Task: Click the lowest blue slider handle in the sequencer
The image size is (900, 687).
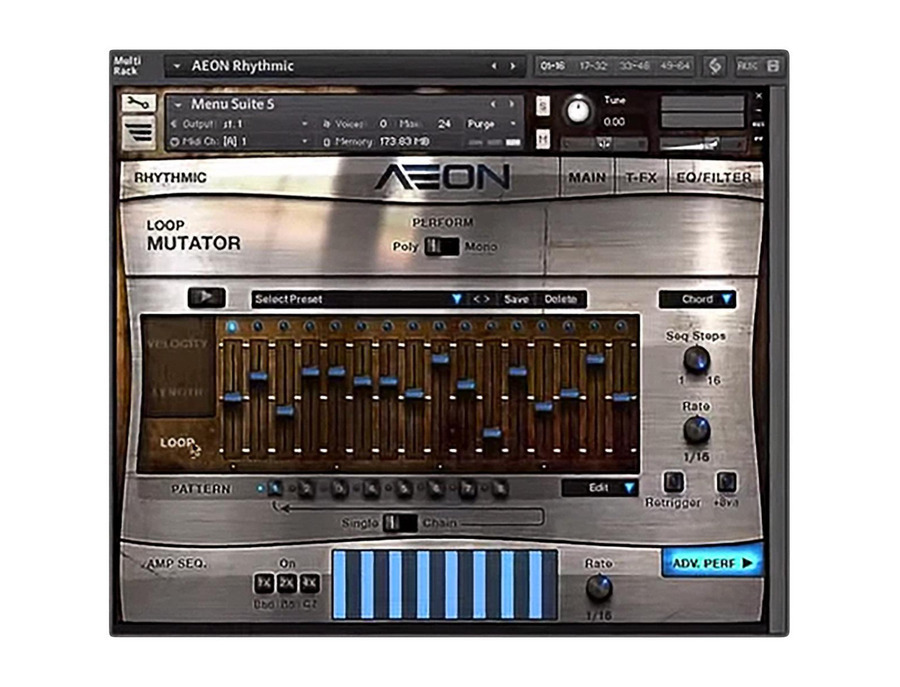Action: pyautogui.click(x=492, y=433)
